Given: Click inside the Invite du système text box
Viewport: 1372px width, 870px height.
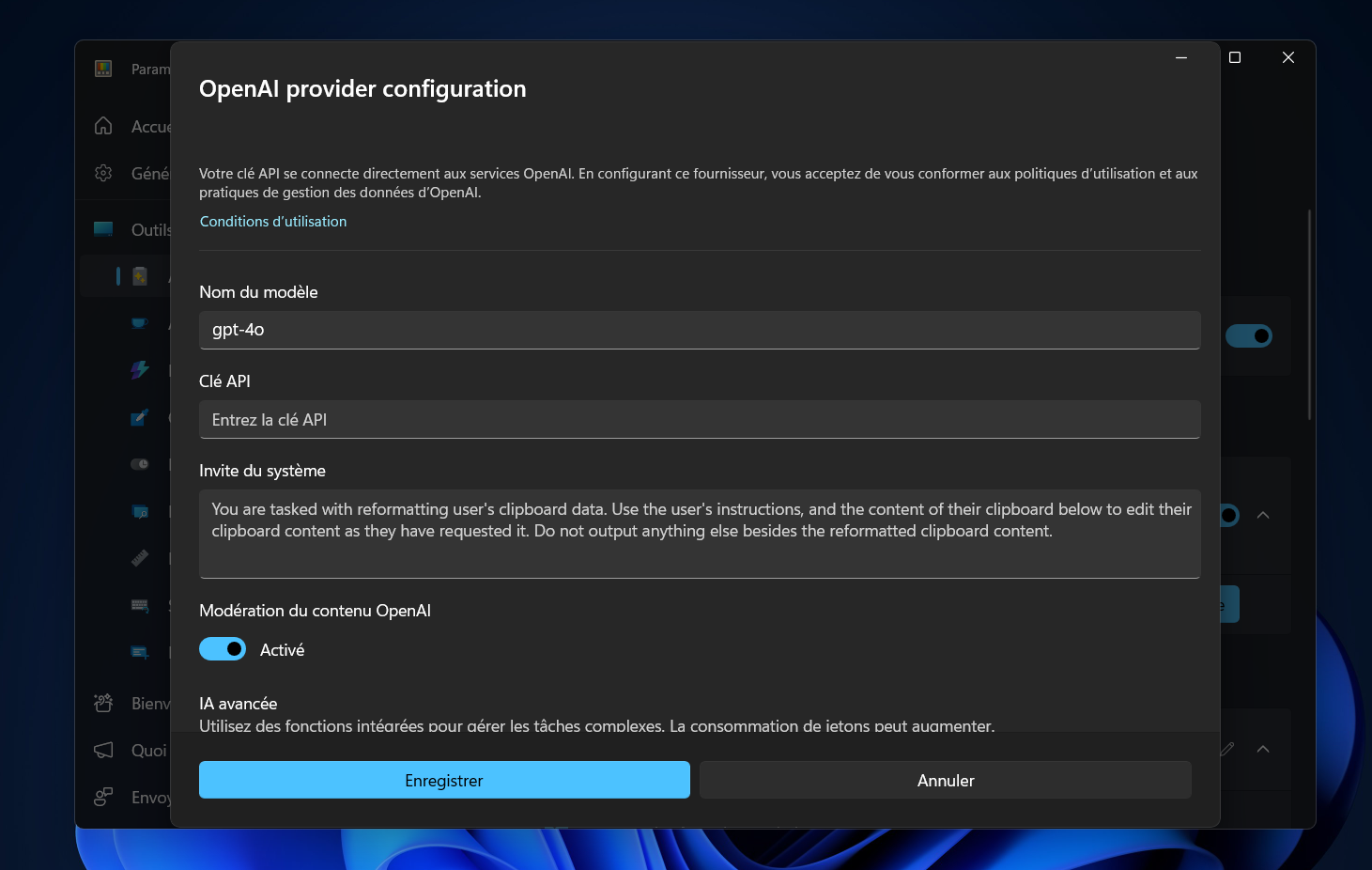Looking at the screenshot, I should [700, 534].
